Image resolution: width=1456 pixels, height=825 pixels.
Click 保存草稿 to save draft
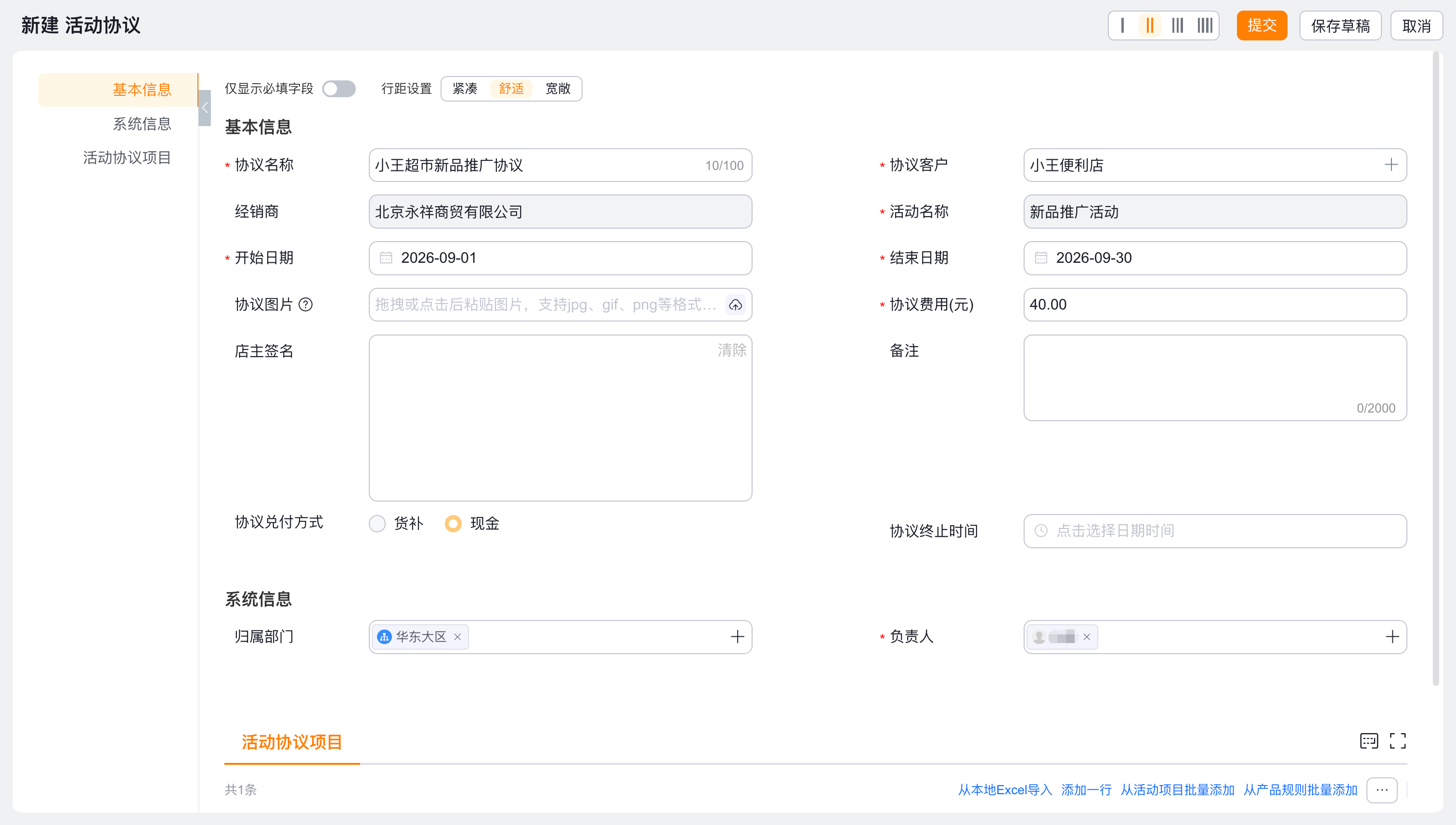coord(1340,26)
